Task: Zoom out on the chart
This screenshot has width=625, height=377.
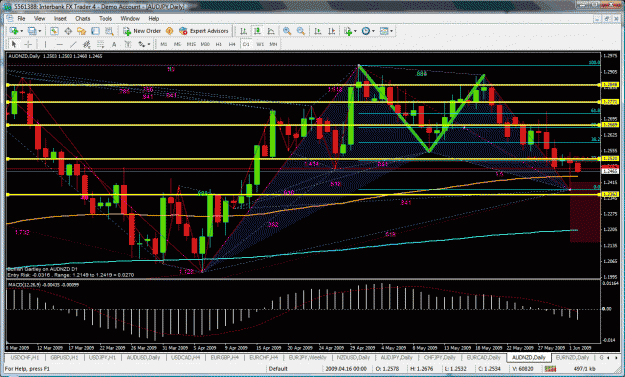Action: 301,31
